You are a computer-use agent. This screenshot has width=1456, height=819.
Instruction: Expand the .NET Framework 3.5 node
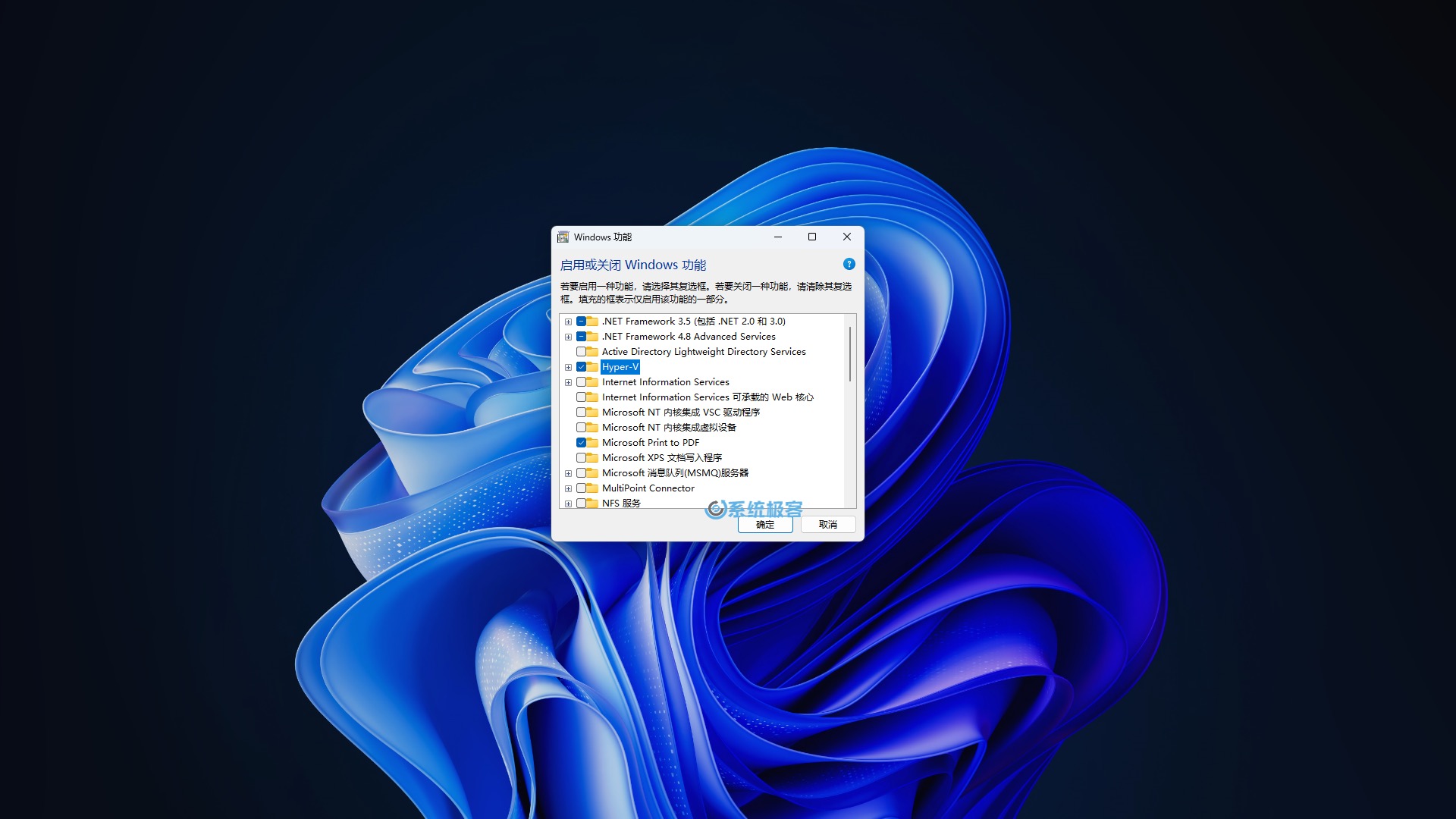point(568,322)
